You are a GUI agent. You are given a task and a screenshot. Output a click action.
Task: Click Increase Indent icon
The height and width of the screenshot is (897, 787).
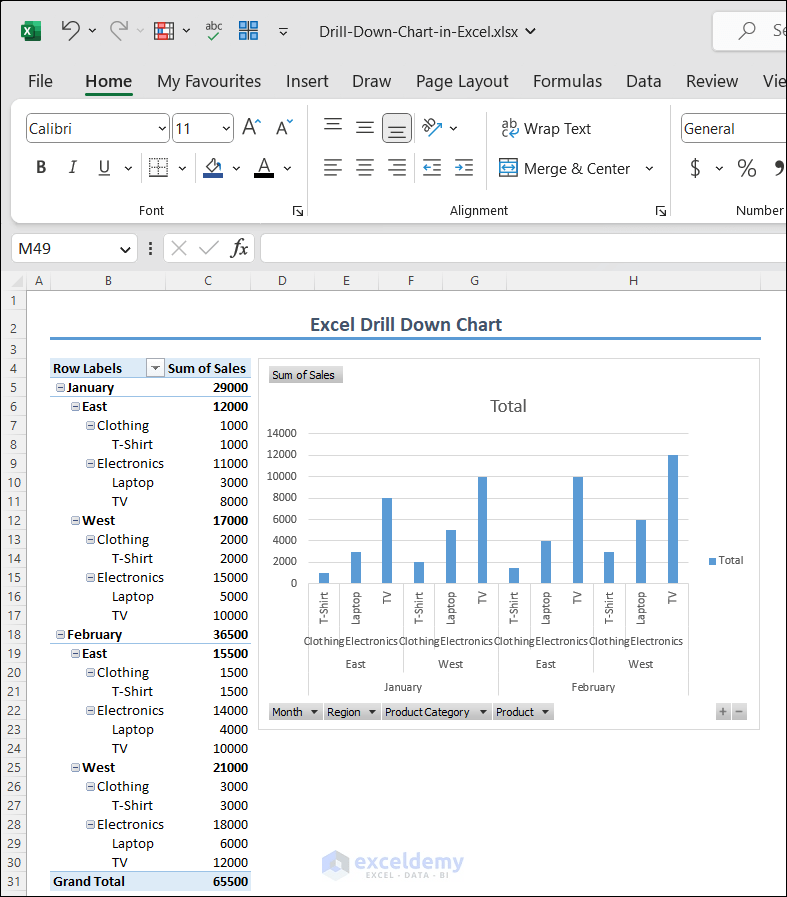(464, 168)
